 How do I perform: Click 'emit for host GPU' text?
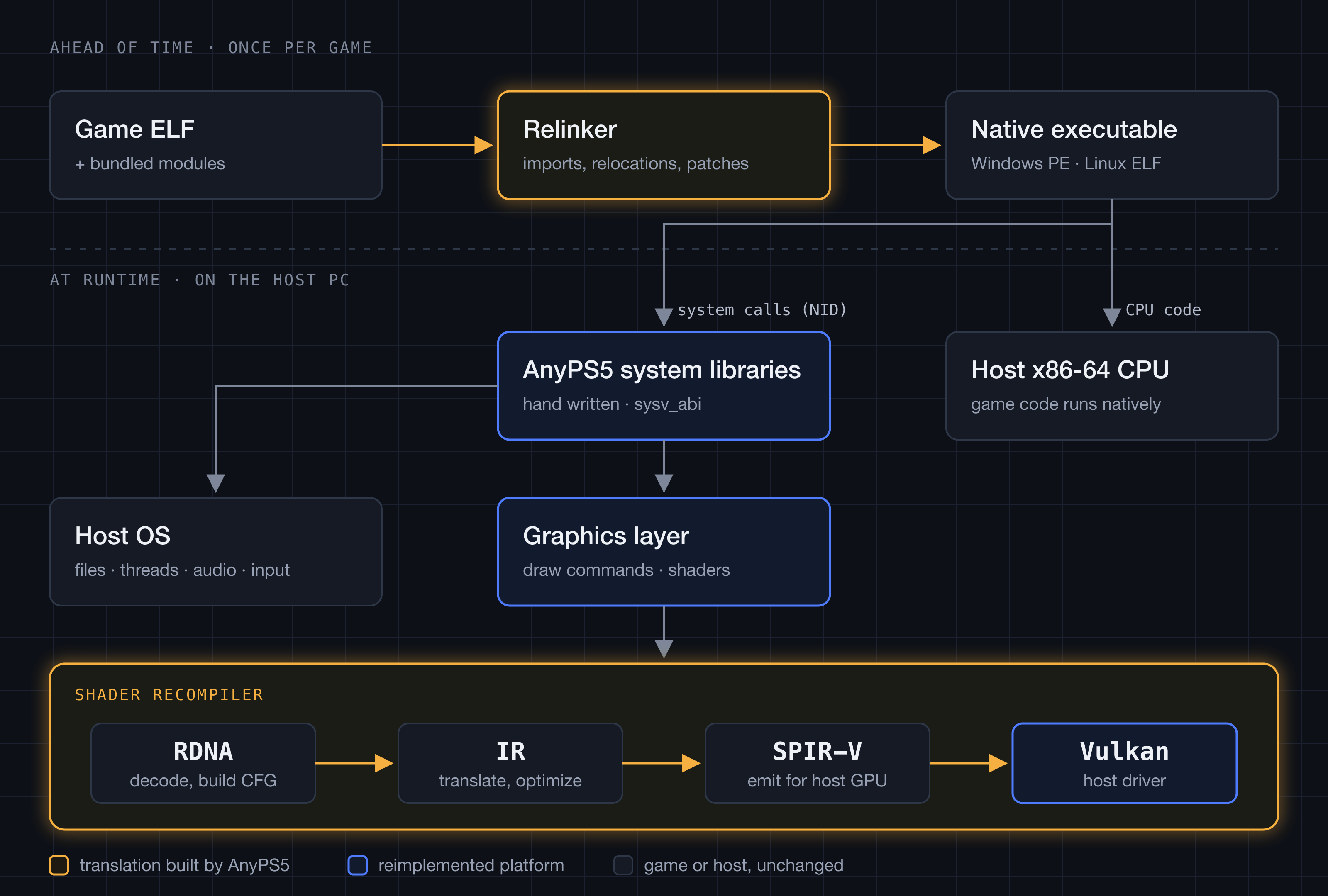point(817,781)
